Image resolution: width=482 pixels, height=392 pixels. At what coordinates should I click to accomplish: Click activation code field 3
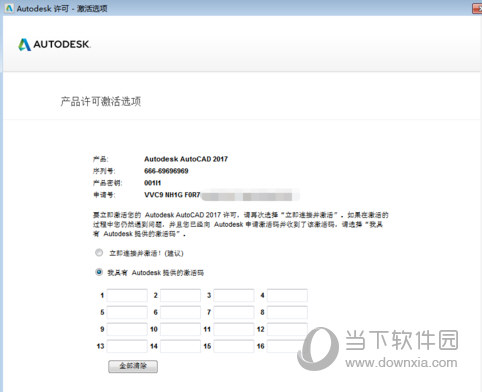point(234,295)
